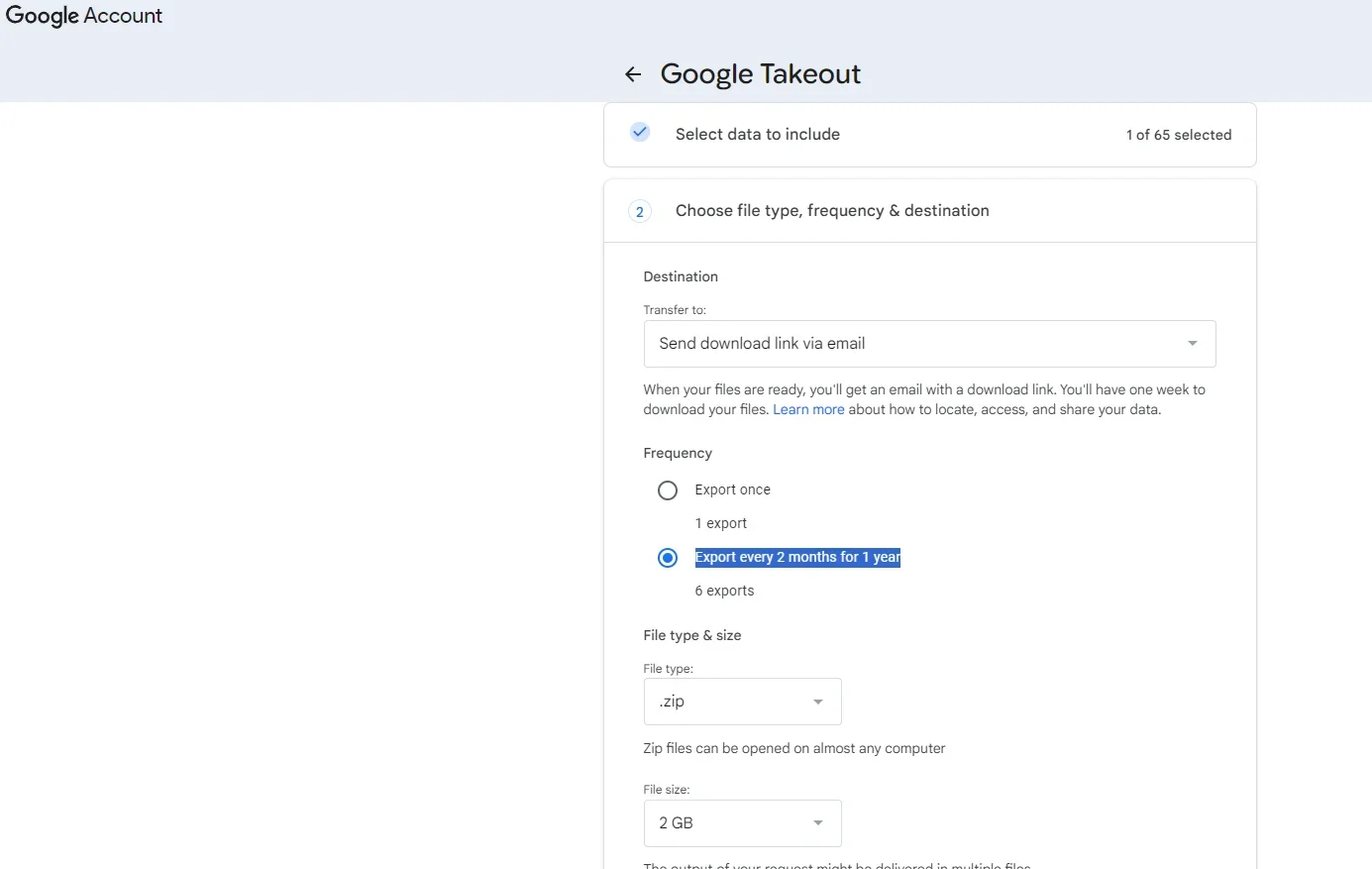Click the Google Takeout page title

tap(760, 74)
